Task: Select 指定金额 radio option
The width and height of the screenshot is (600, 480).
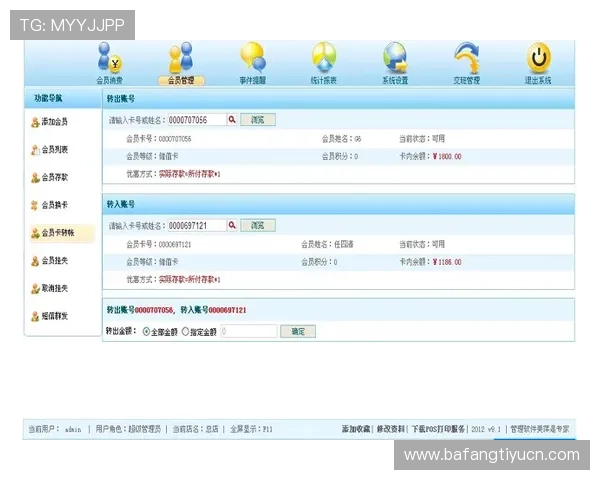Action: click(185, 331)
